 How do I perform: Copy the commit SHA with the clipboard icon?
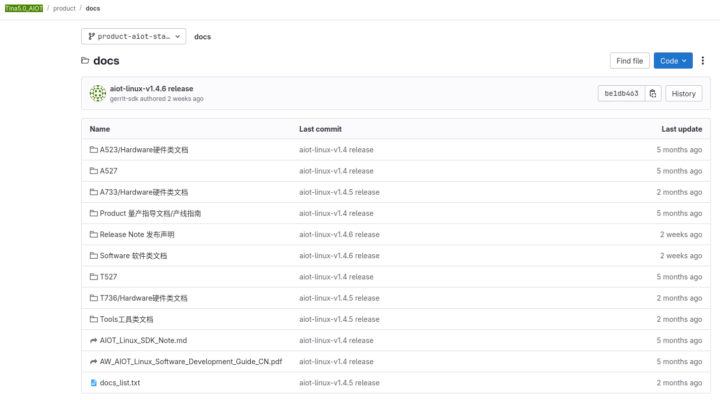[653, 93]
